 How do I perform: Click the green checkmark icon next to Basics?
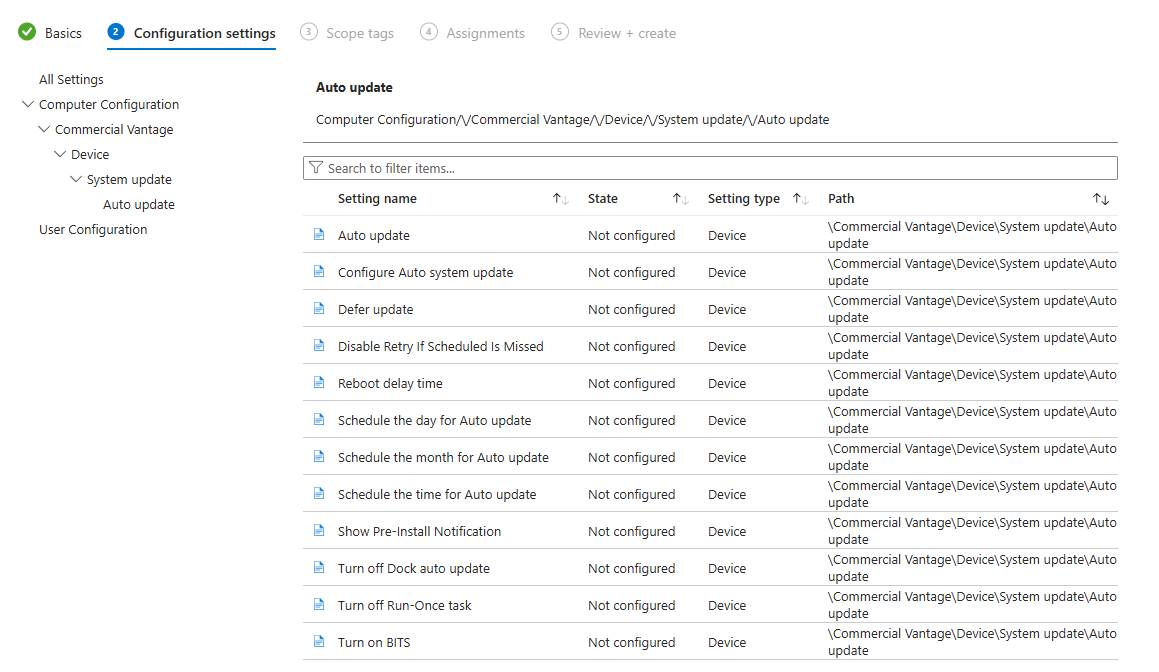tap(27, 32)
